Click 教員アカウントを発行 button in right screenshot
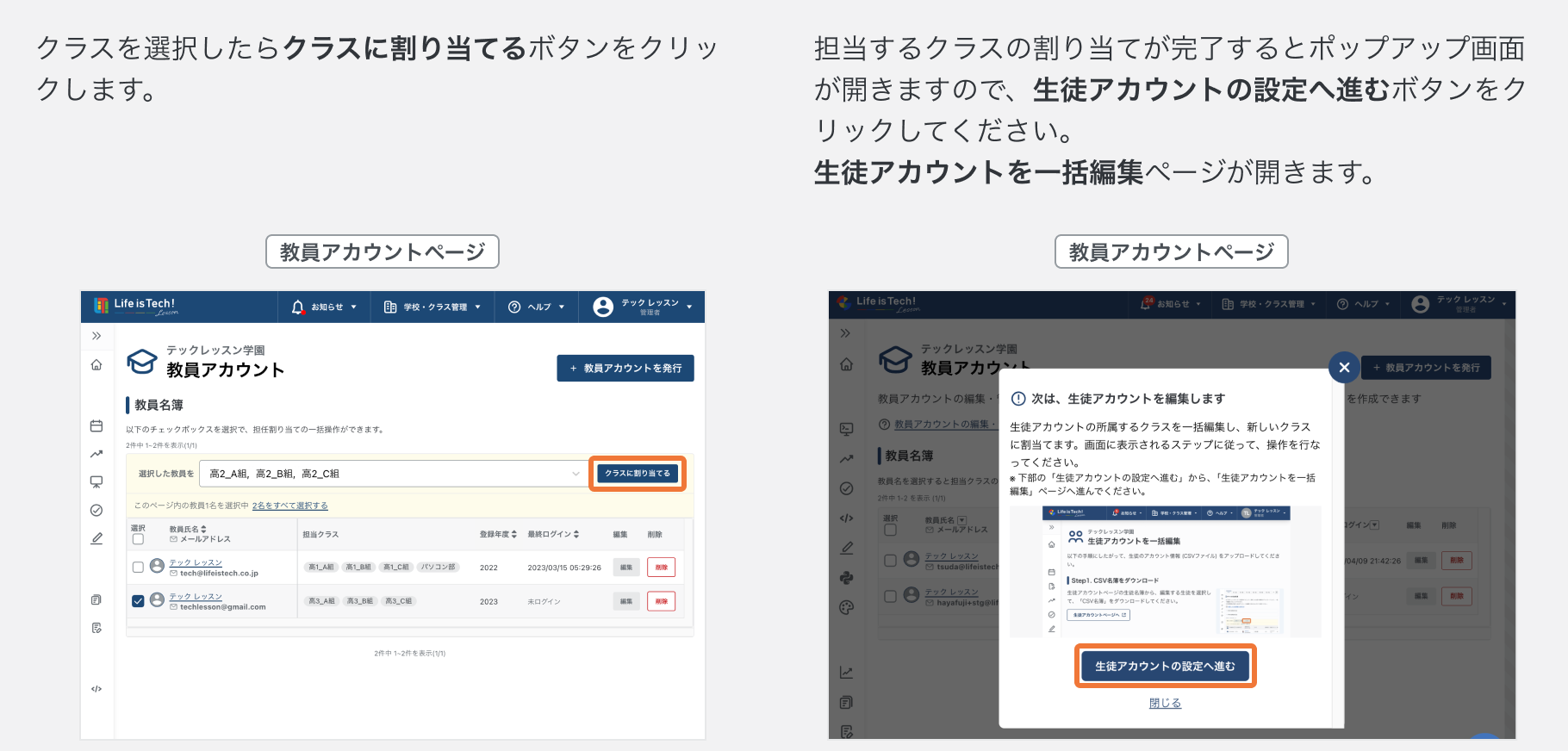The width and height of the screenshot is (1568, 751). [1426, 367]
